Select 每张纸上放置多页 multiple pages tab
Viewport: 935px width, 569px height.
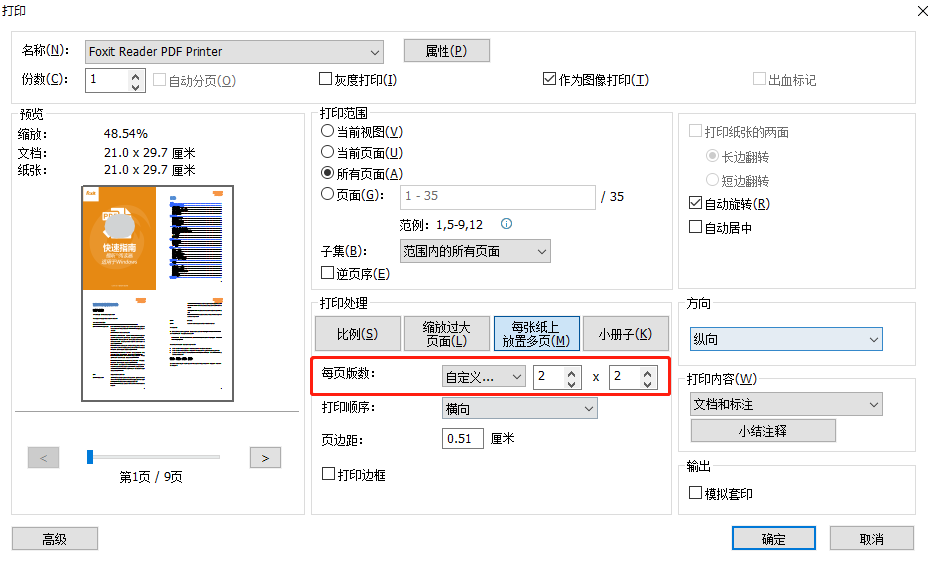537,333
